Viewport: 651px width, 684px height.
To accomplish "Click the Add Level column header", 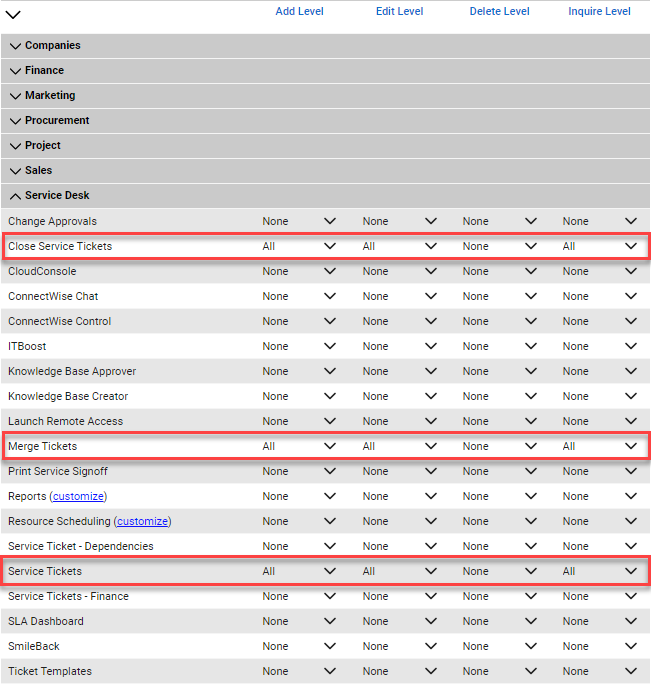I will [x=299, y=12].
